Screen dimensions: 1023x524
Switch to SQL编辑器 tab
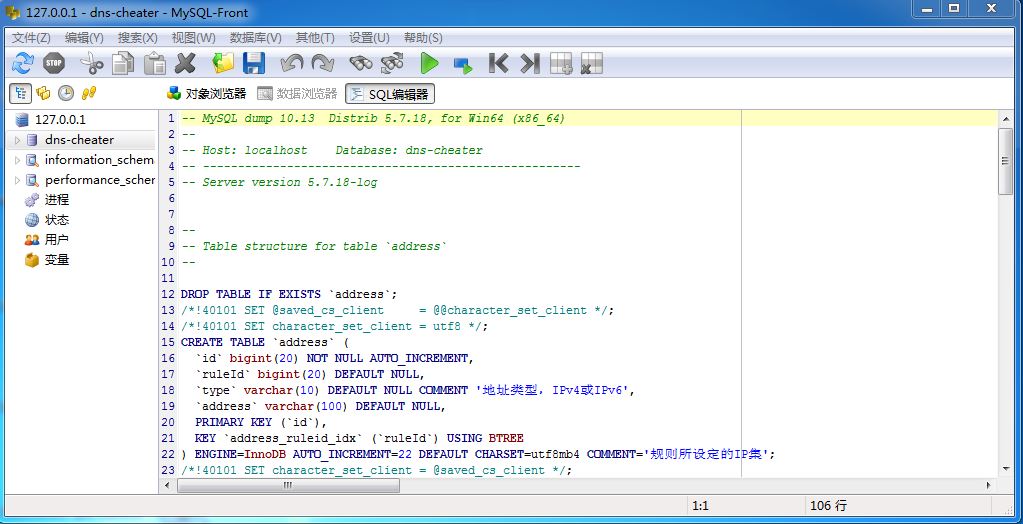pos(390,94)
